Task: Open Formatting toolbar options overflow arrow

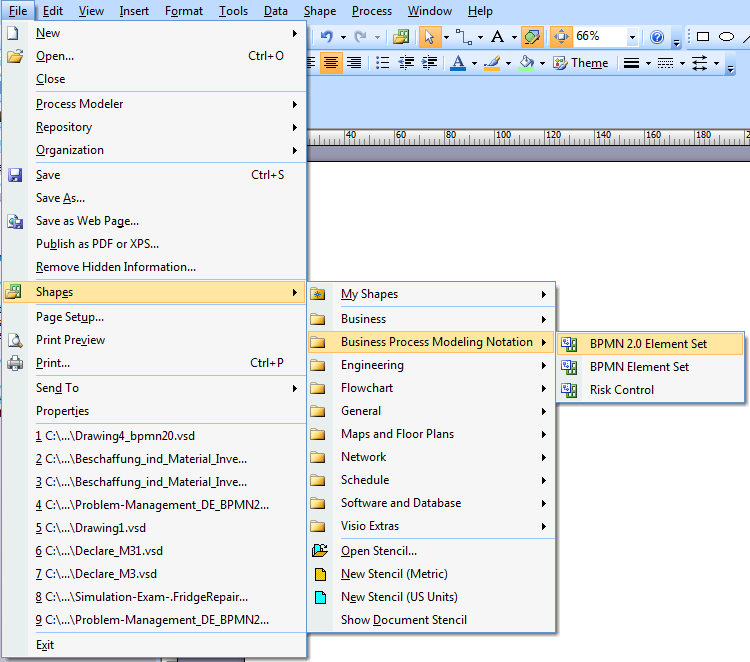Action: (x=730, y=69)
